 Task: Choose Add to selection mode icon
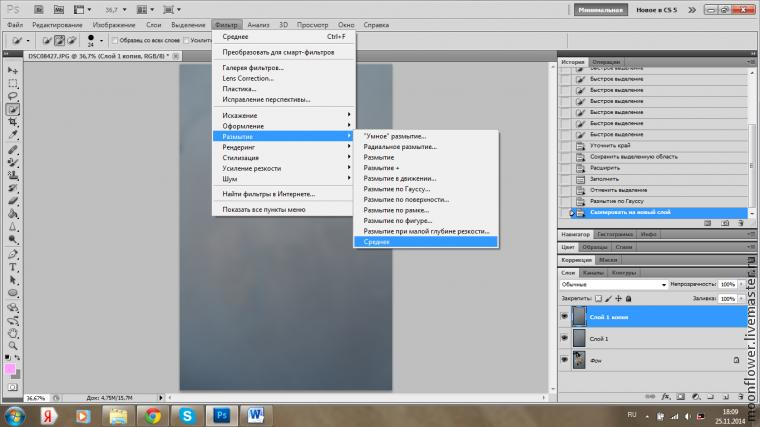pos(59,41)
